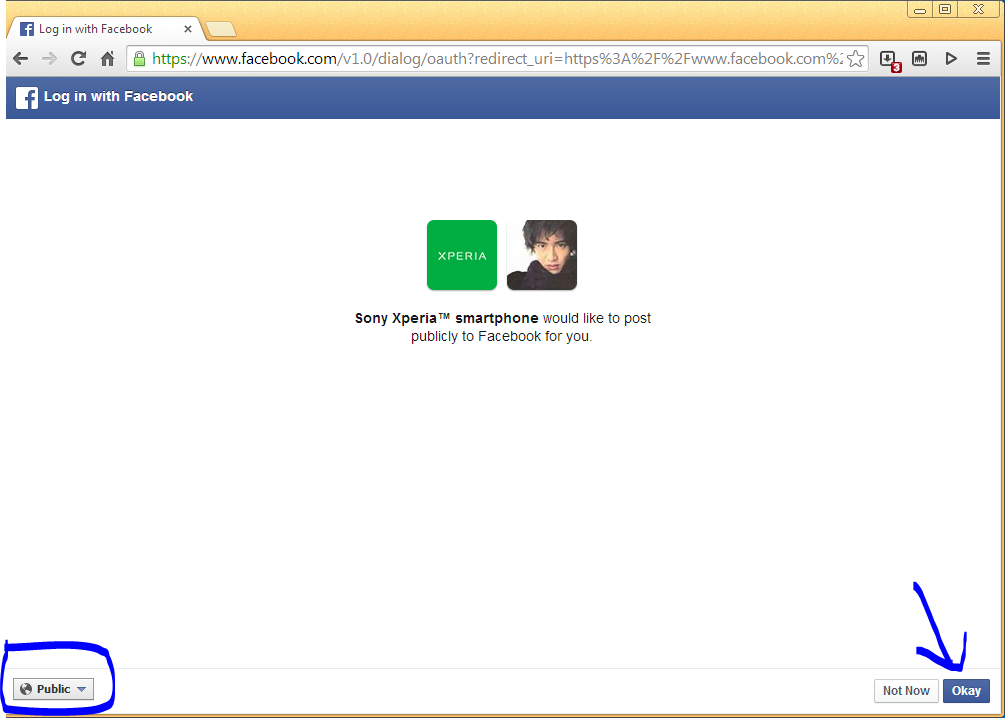Image resolution: width=1005 pixels, height=718 pixels.
Task: Click the browser Back arrow
Action: click(x=21, y=59)
